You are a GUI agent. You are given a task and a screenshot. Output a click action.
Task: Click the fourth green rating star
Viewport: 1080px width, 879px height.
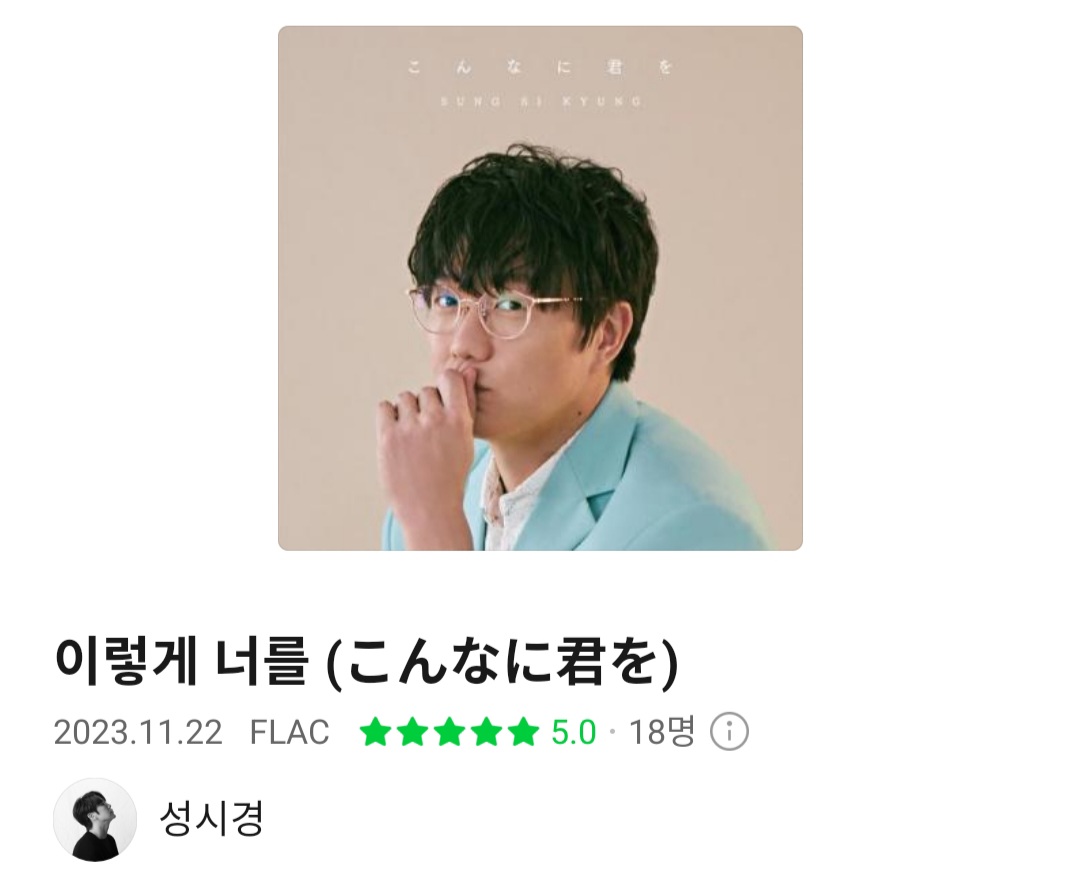486,732
